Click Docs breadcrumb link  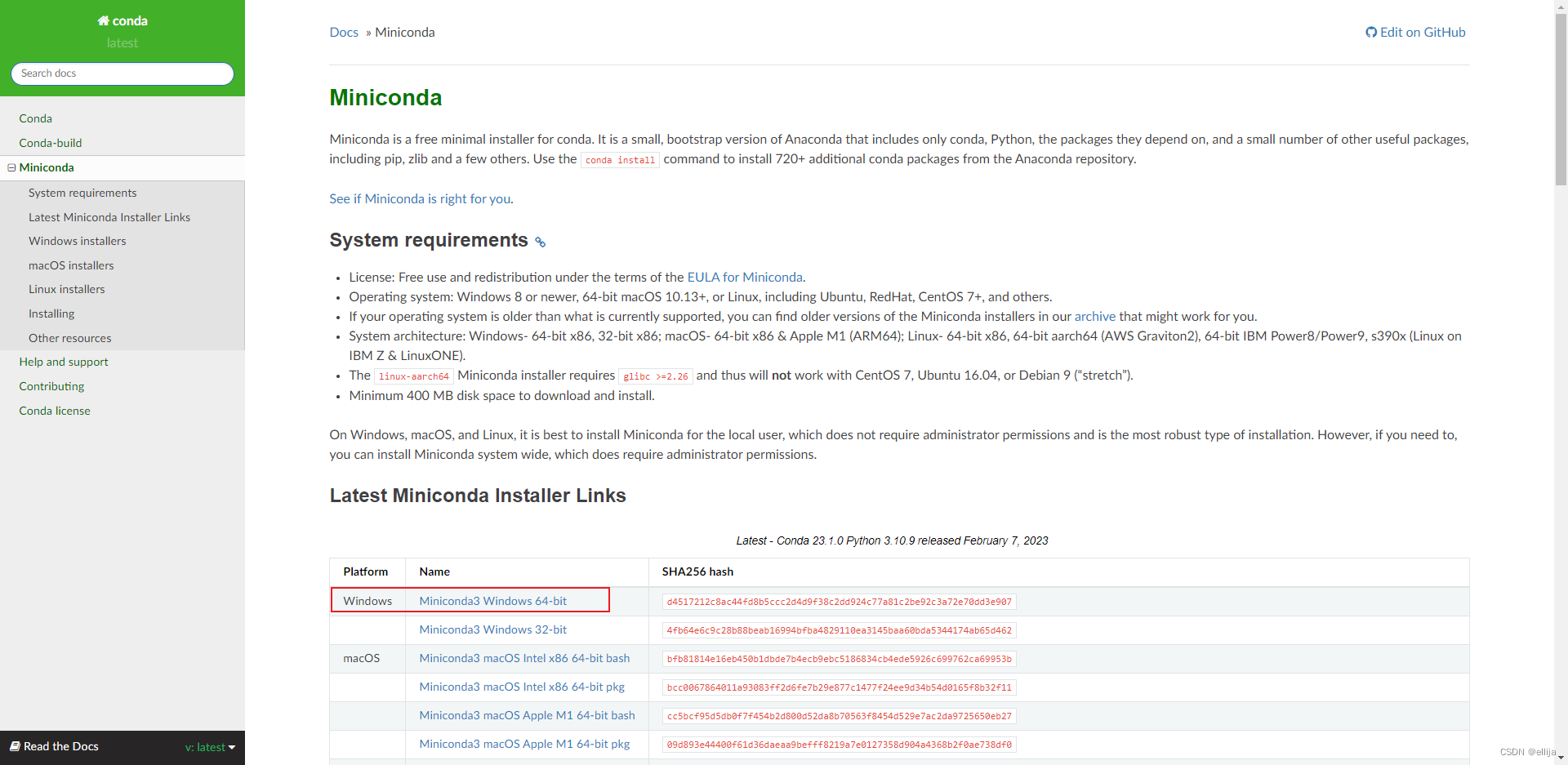pos(344,33)
